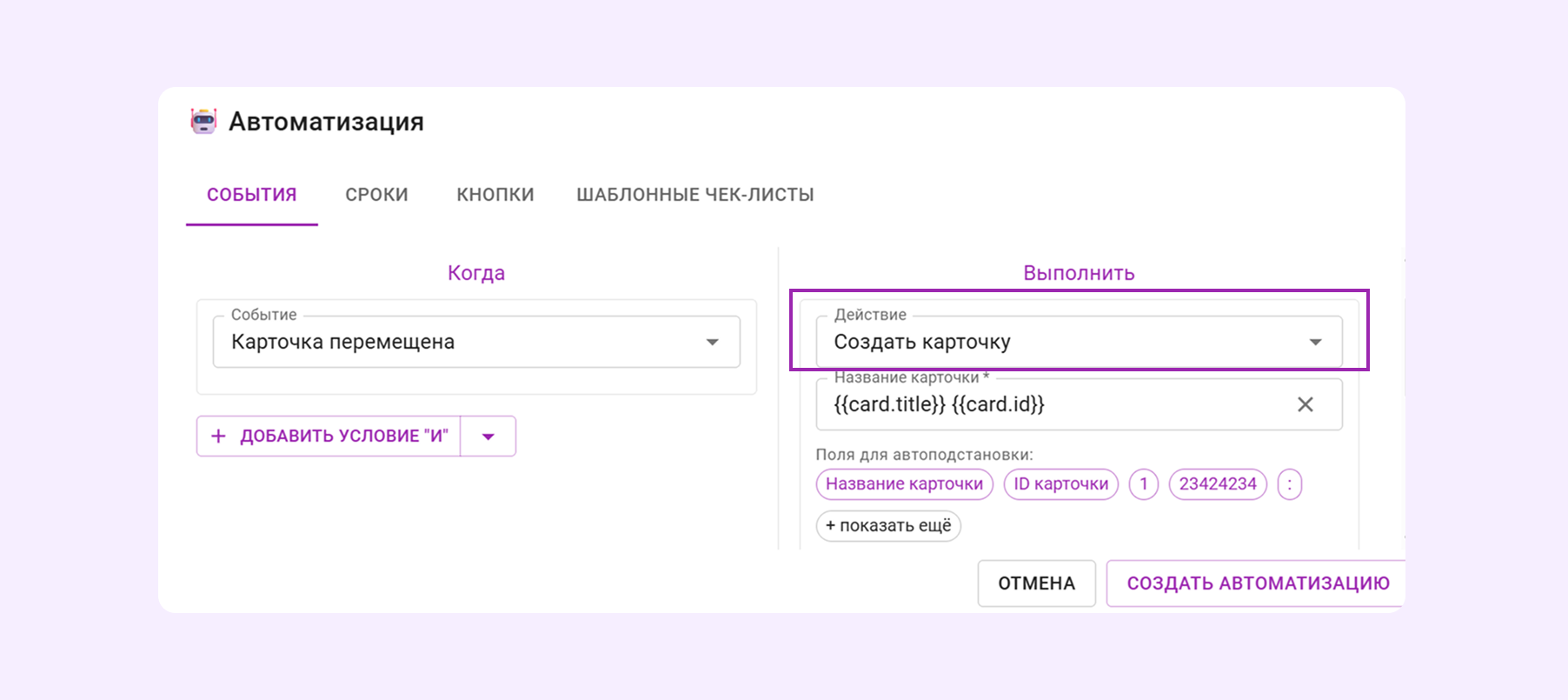The width and height of the screenshot is (1568, 700).
Task: Expand more fields with + показать ещё
Action: 888,526
